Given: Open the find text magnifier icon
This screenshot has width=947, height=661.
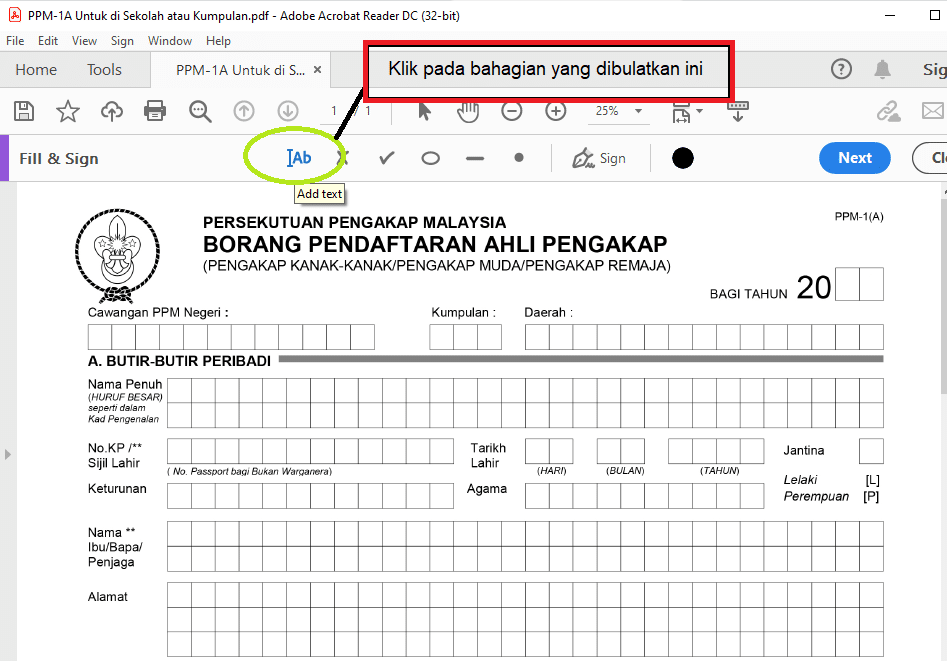Looking at the screenshot, I should tap(199, 111).
